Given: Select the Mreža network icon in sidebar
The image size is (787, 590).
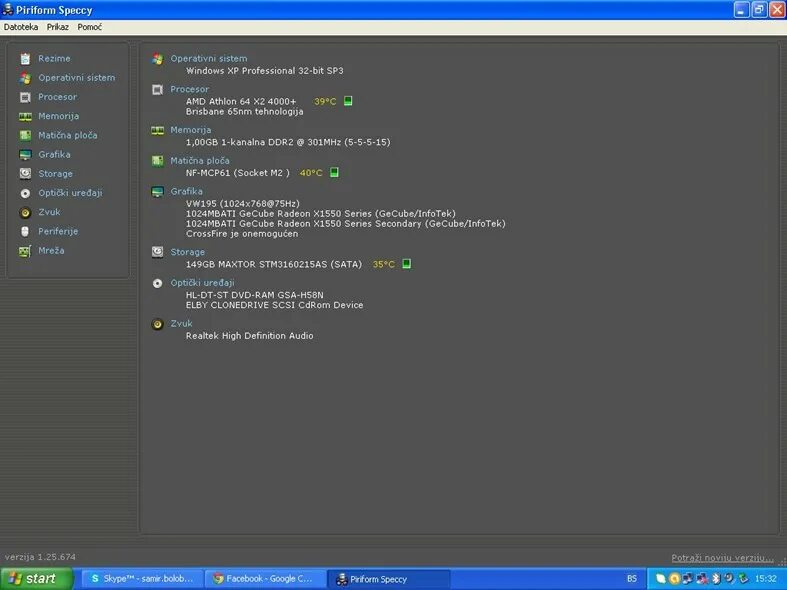Looking at the screenshot, I should (25, 251).
